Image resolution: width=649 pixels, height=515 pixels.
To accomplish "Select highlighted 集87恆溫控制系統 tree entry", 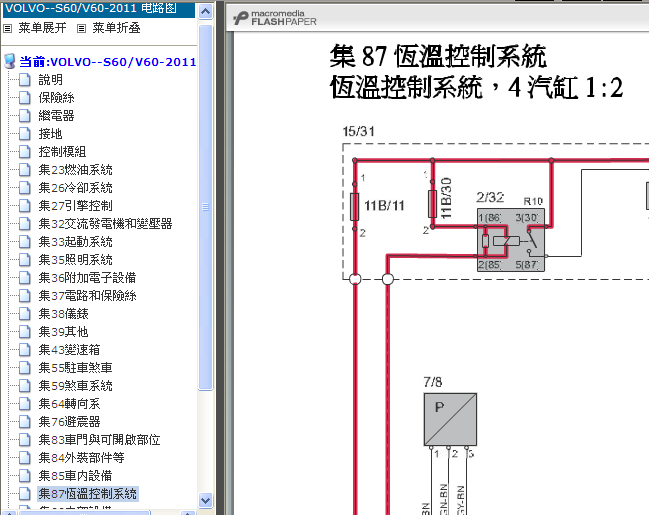I will pyautogui.click(x=87, y=494).
